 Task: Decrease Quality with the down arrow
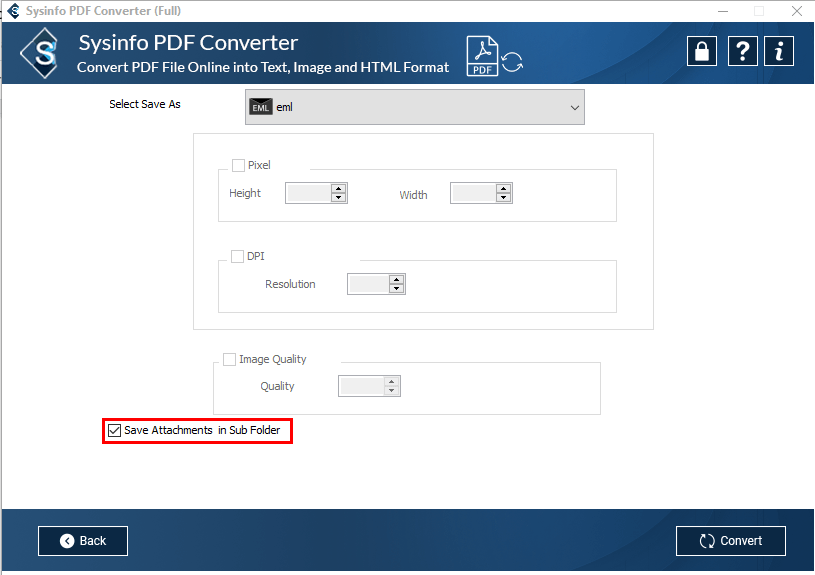click(x=391, y=390)
